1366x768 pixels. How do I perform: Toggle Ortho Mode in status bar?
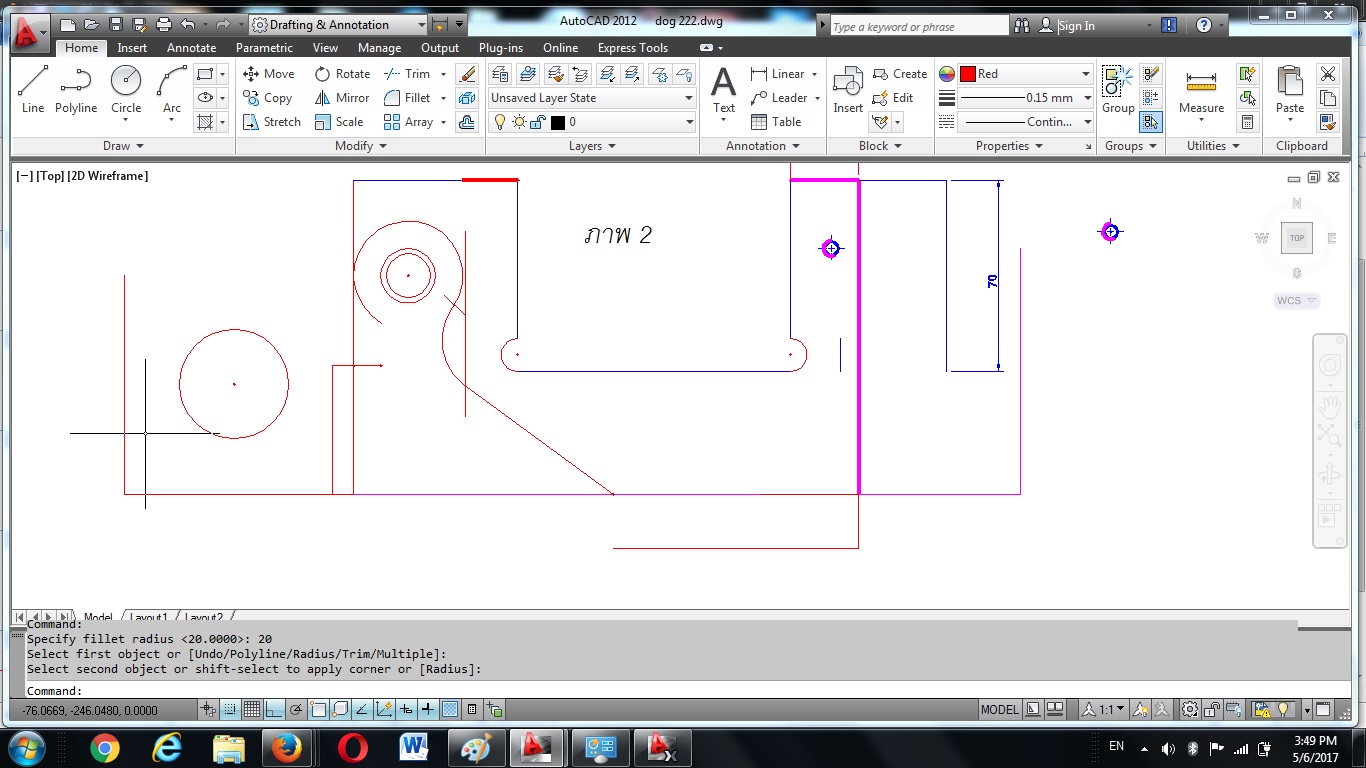click(x=274, y=710)
